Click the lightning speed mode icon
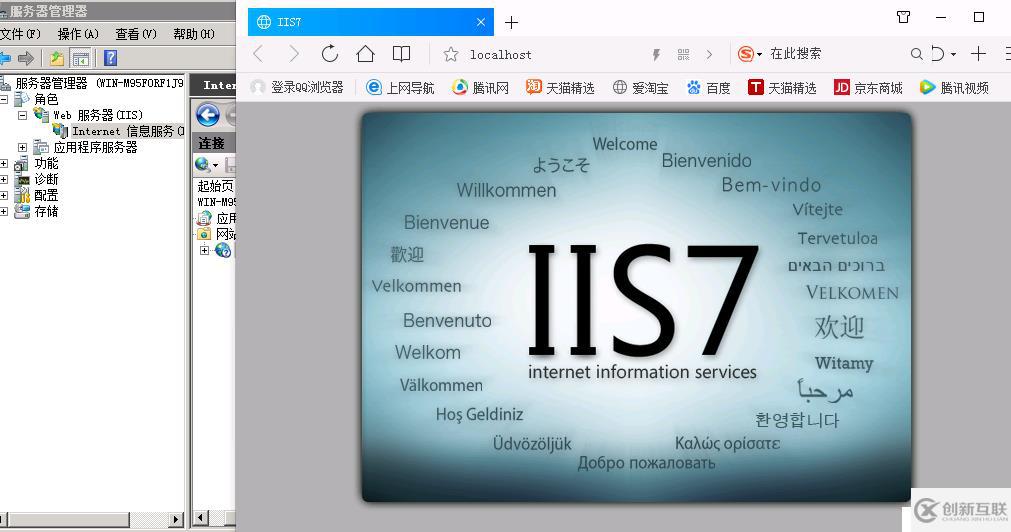The image size is (1011, 532). point(656,55)
